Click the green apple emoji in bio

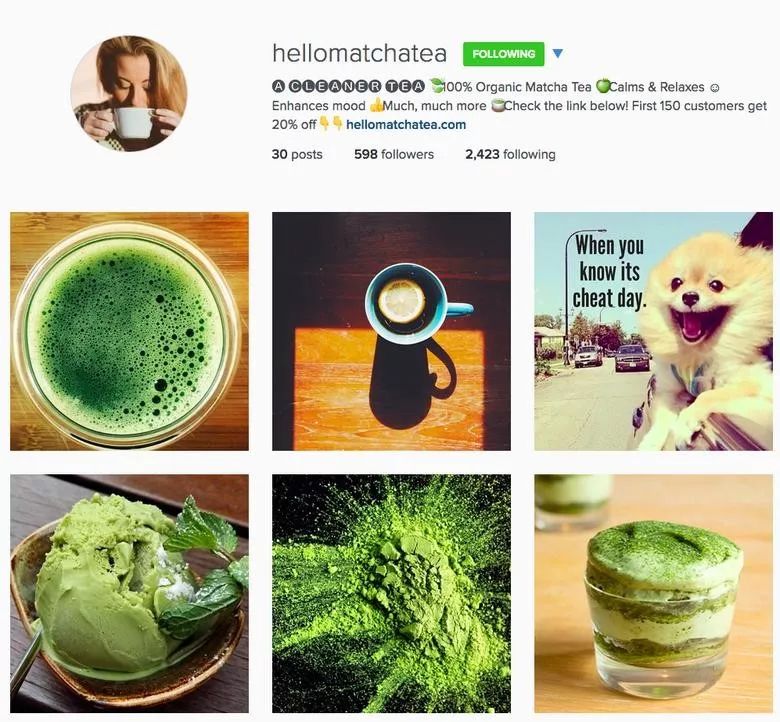(x=602, y=86)
